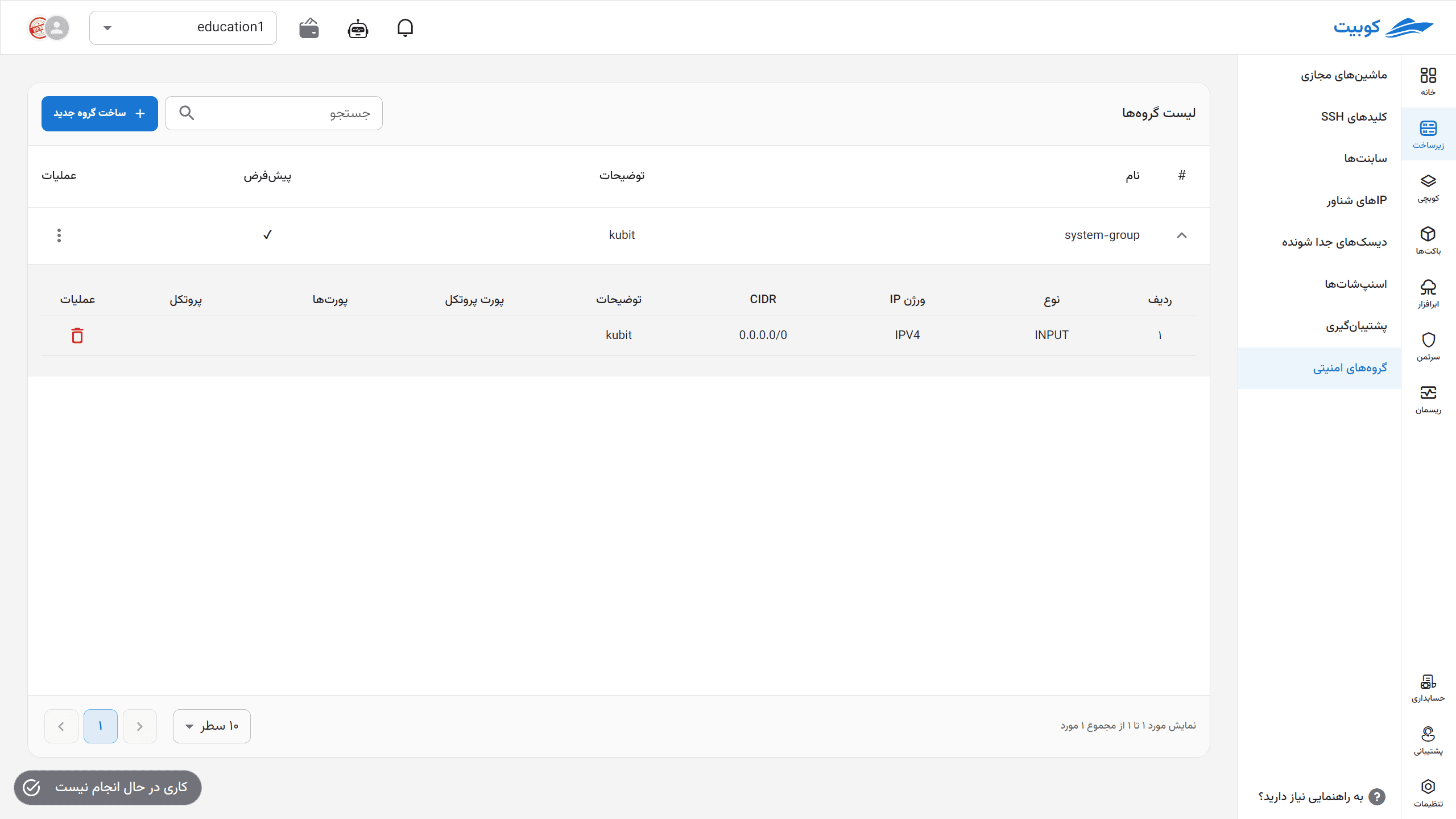Screen dimensions: 1456x819
Task: Open کلیدهای SSH menu item
Action: click(x=1319, y=117)
